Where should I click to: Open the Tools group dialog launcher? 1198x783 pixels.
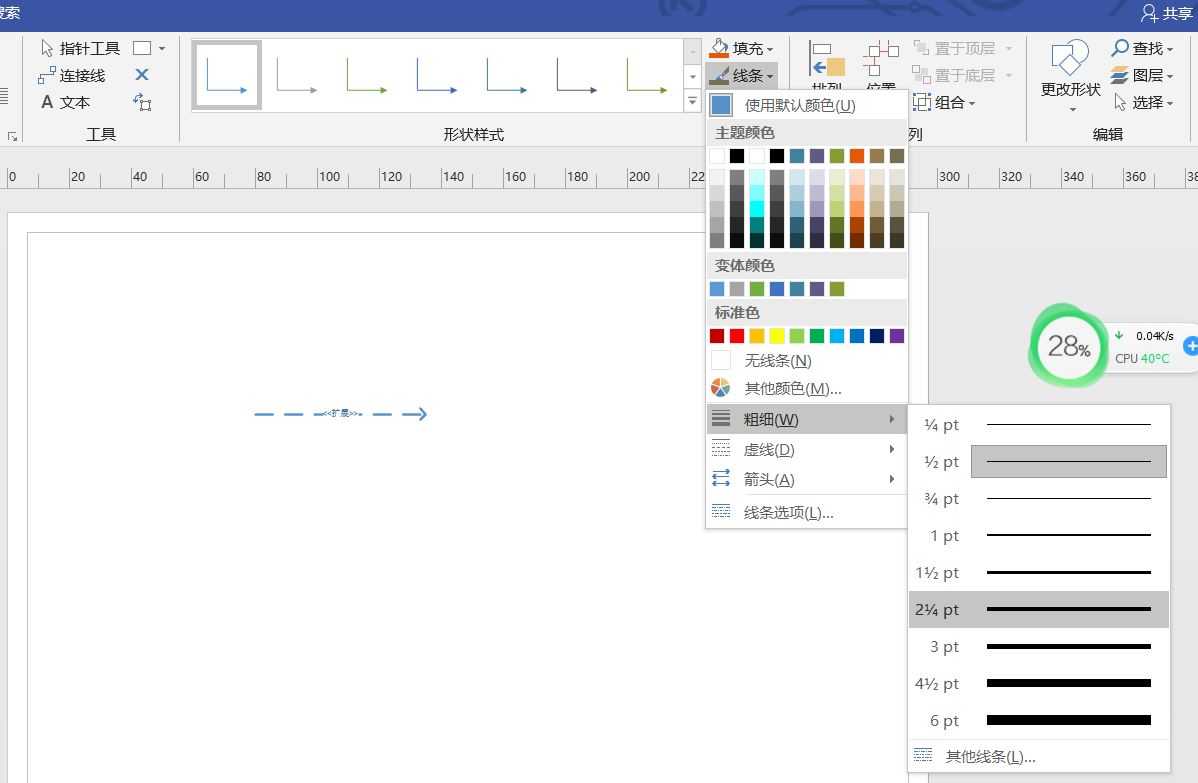click(12, 136)
